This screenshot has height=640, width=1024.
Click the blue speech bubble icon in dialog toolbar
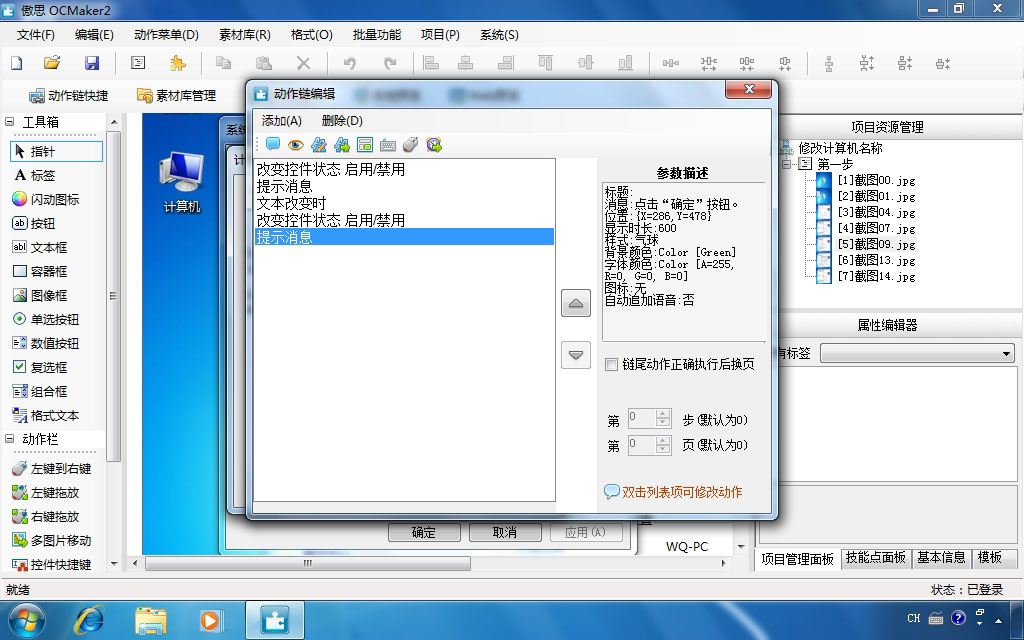(272, 144)
